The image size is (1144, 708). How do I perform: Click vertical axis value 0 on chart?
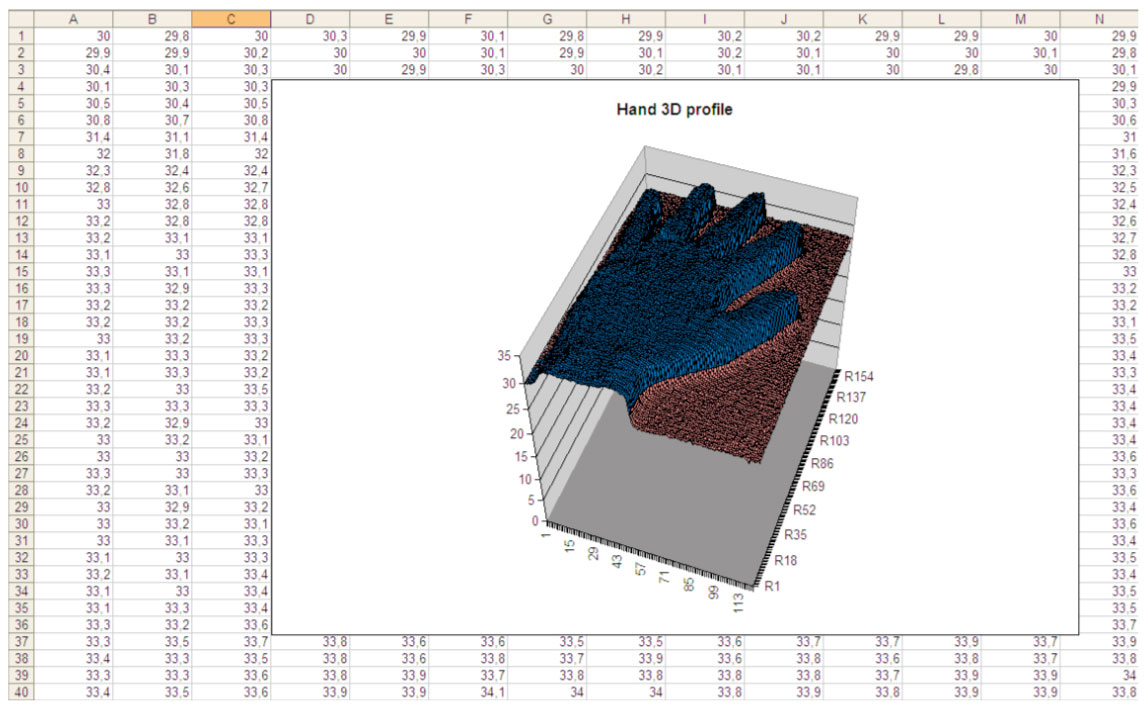pyautogui.click(x=535, y=521)
